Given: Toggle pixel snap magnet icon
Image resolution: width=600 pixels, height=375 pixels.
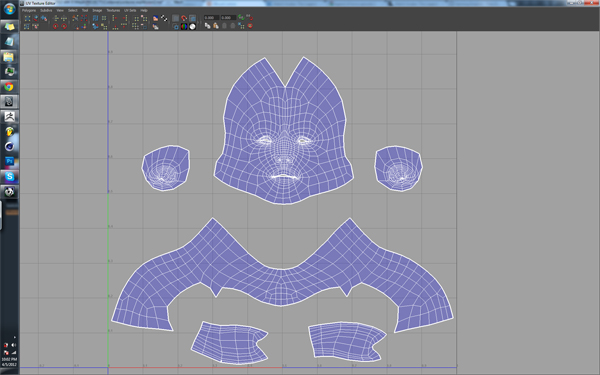Looking at the screenshot, I should coord(184,18).
